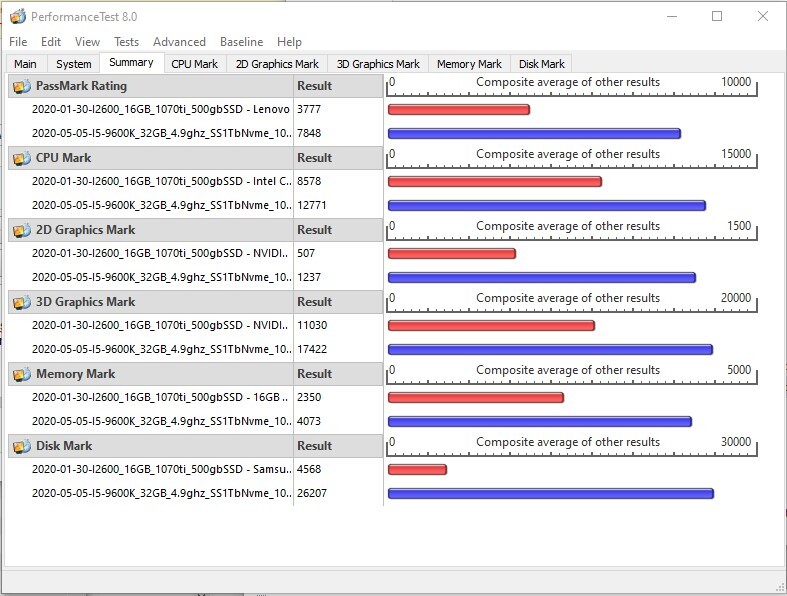
Task: Select the Lenovo baseline row under PassMark Rating
Action: [x=195, y=109]
